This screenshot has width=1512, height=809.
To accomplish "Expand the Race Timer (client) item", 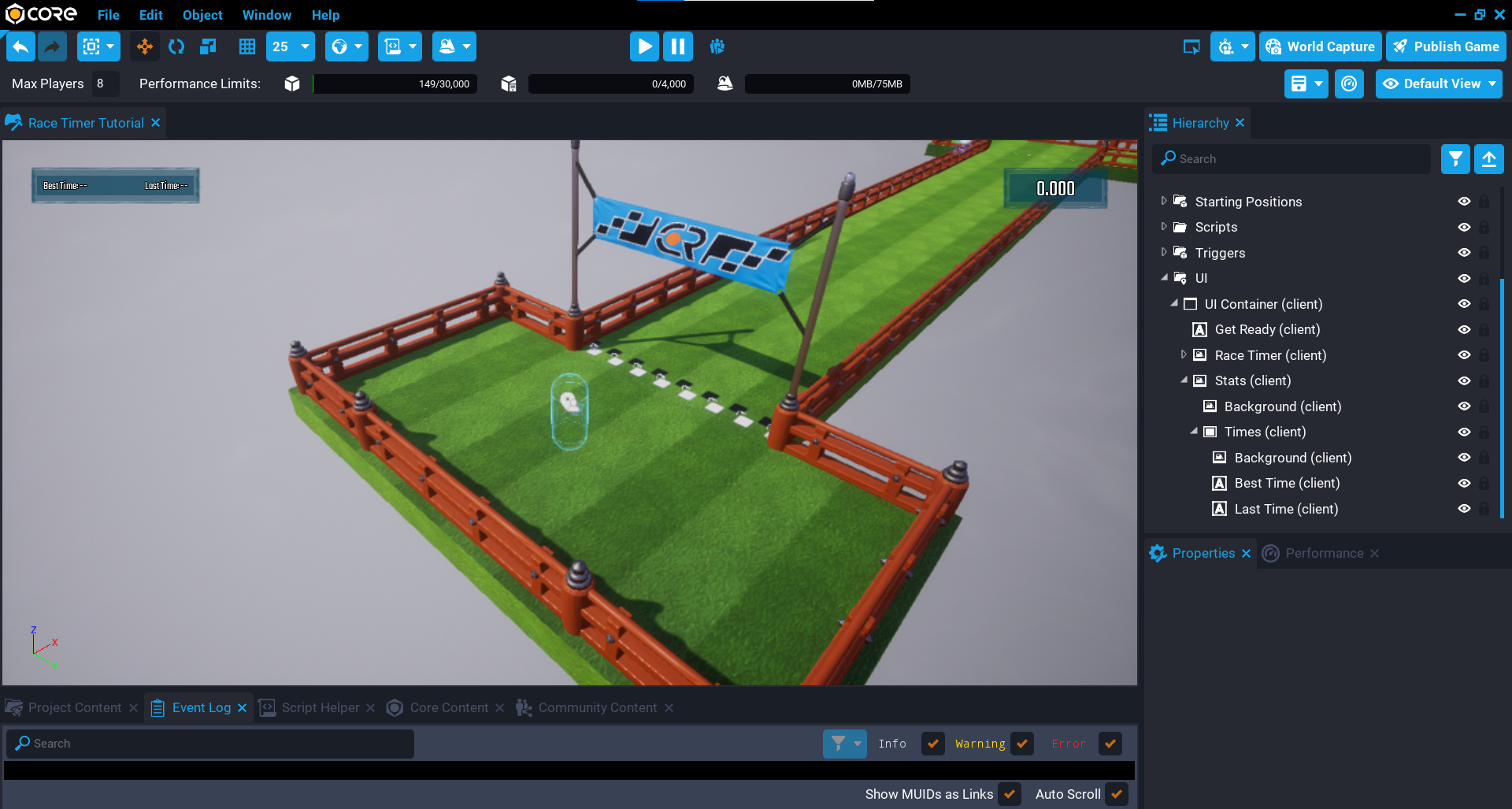I will coord(1184,355).
